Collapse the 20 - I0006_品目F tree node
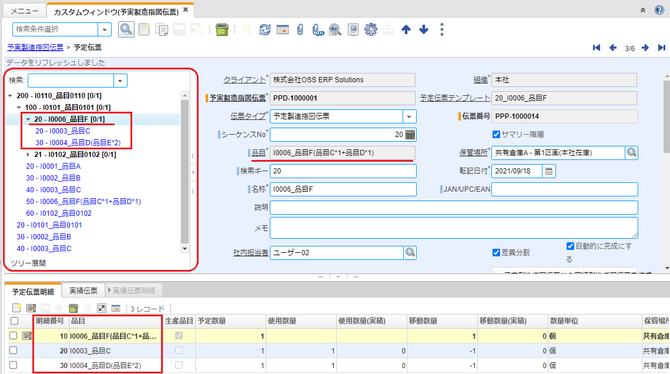The image size is (670, 374). click(x=28, y=119)
